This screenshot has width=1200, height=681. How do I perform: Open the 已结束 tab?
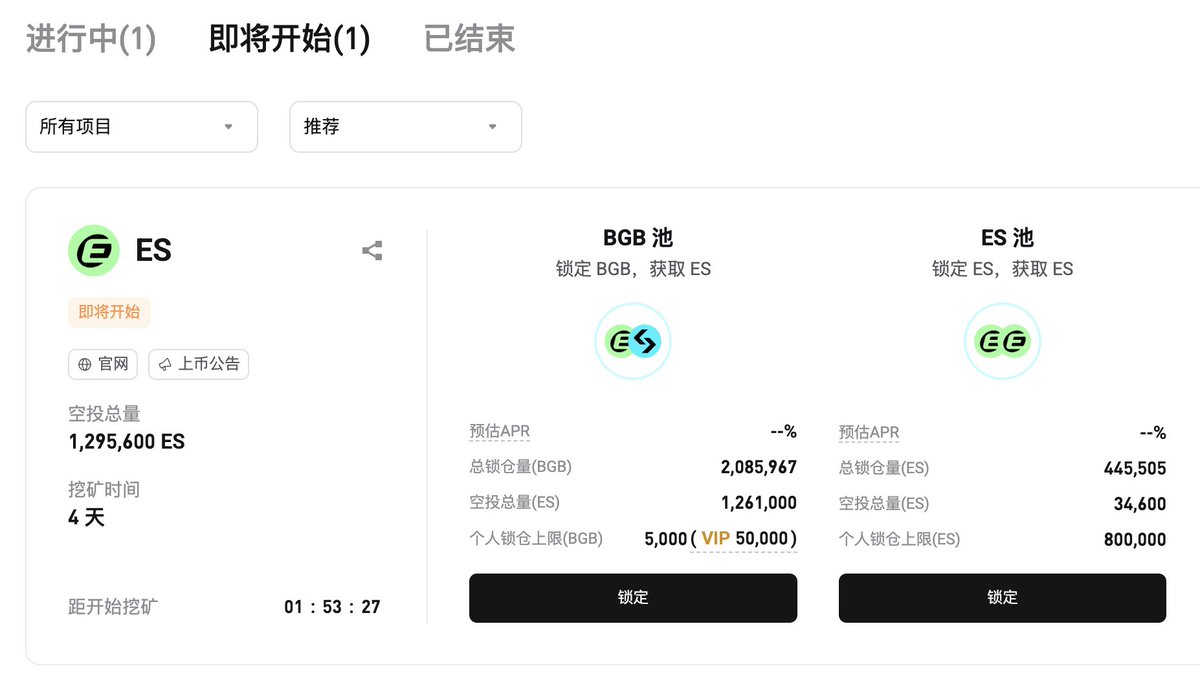(x=470, y=39)
